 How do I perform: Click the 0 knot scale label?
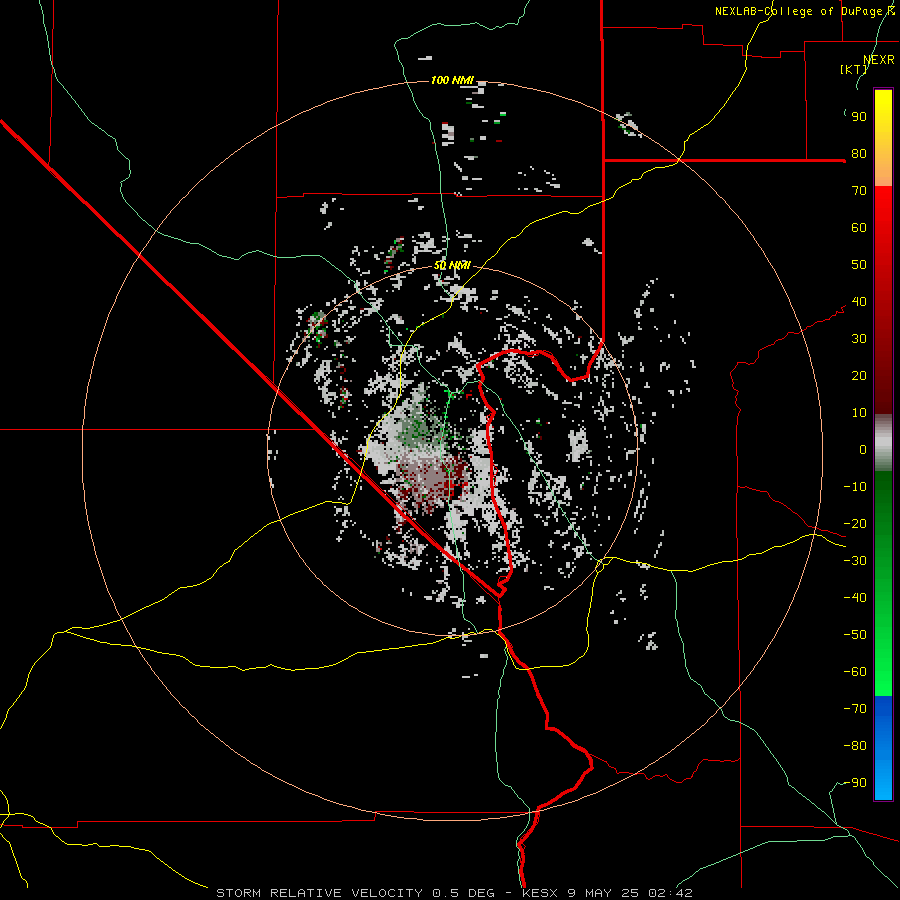coord(863,450)
